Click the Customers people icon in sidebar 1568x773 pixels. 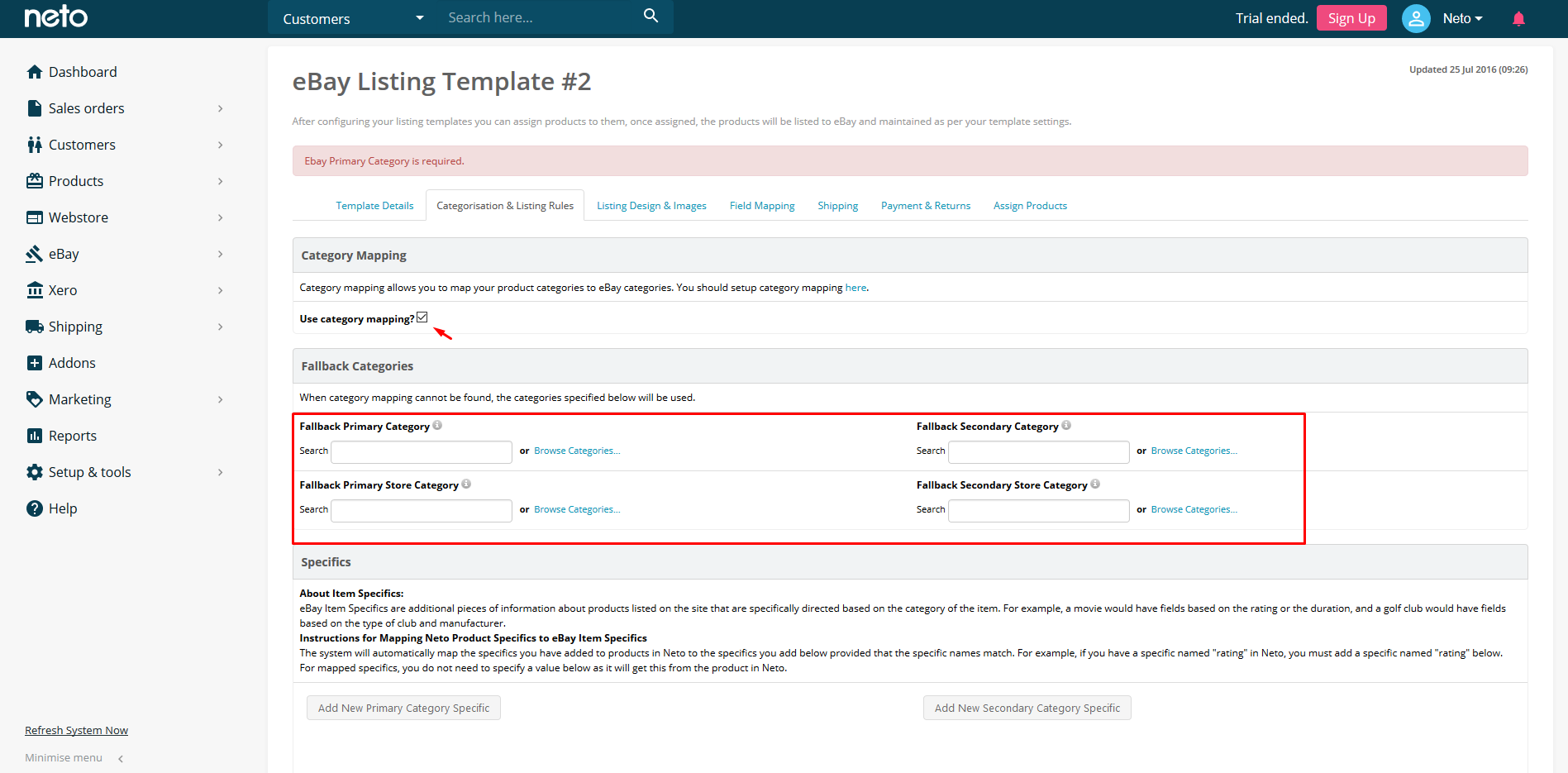35,145
